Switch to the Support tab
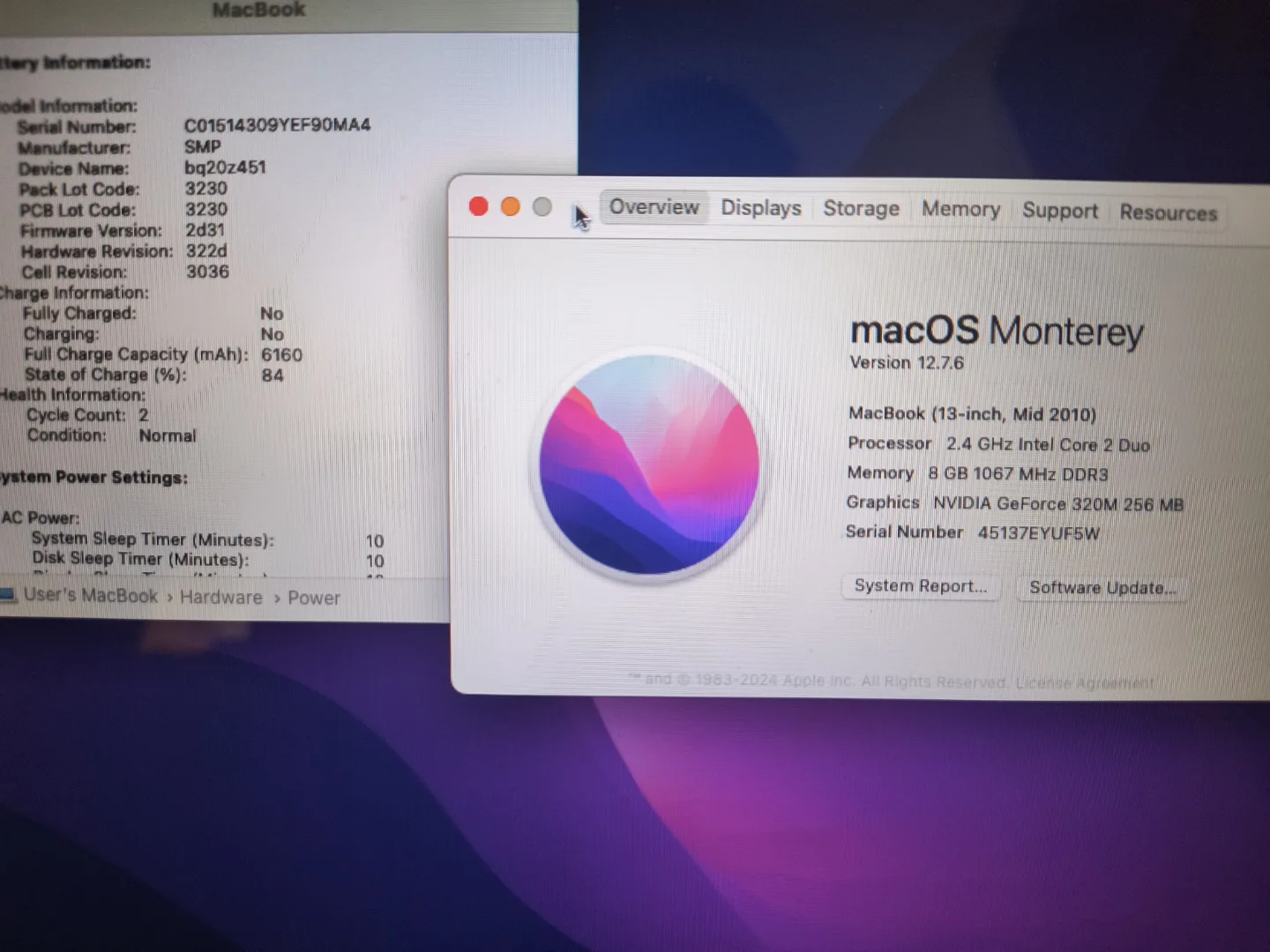Image resolution: width=1270 pixels, height=952 pixels. (1060, 212)
